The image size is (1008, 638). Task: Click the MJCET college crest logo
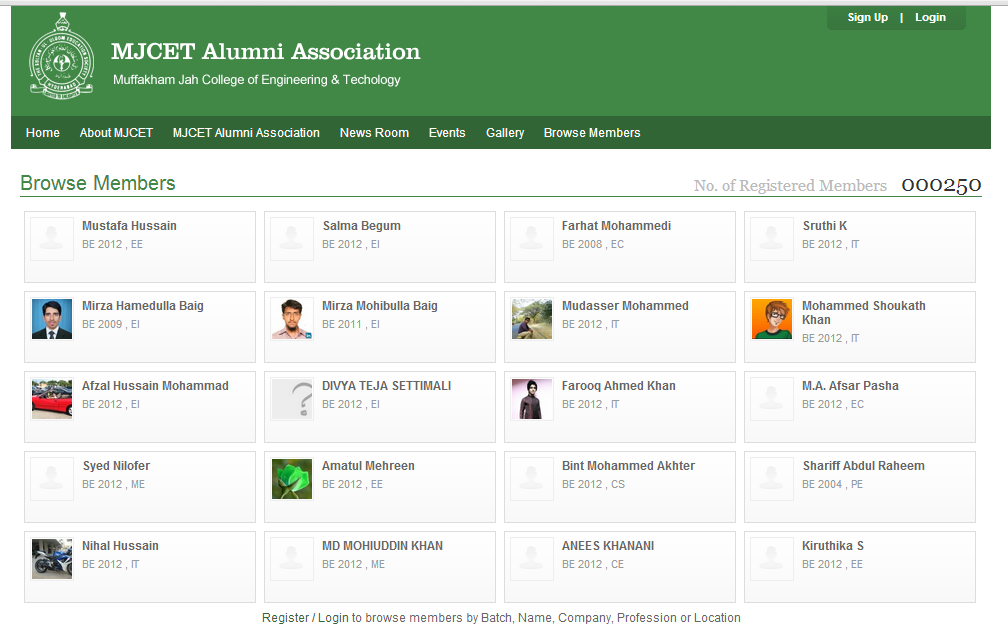tap(62, 56)
